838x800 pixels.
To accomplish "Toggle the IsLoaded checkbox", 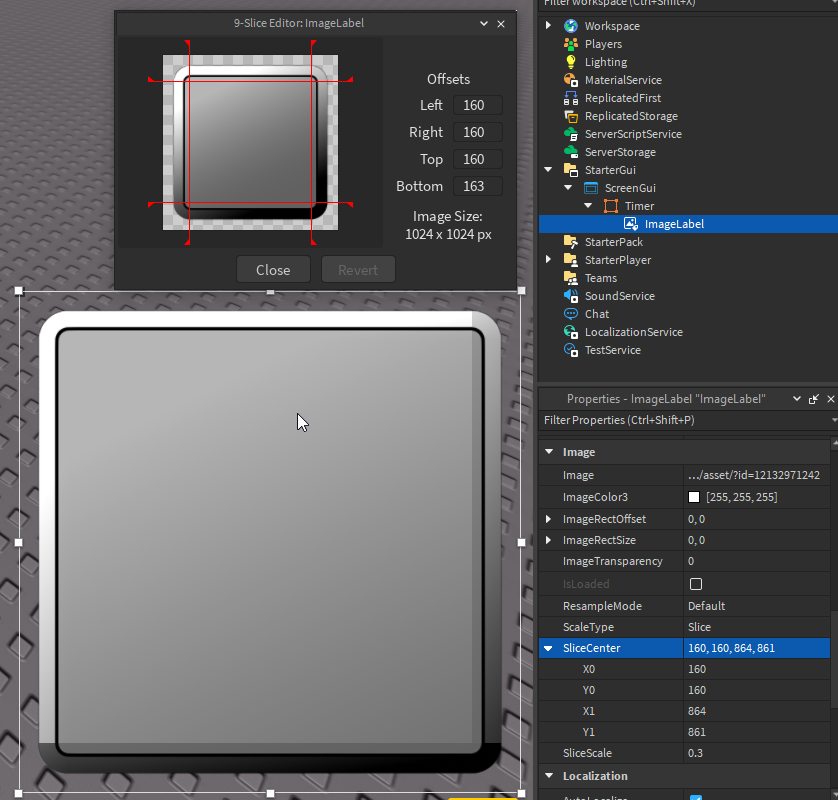I will 696,584.
